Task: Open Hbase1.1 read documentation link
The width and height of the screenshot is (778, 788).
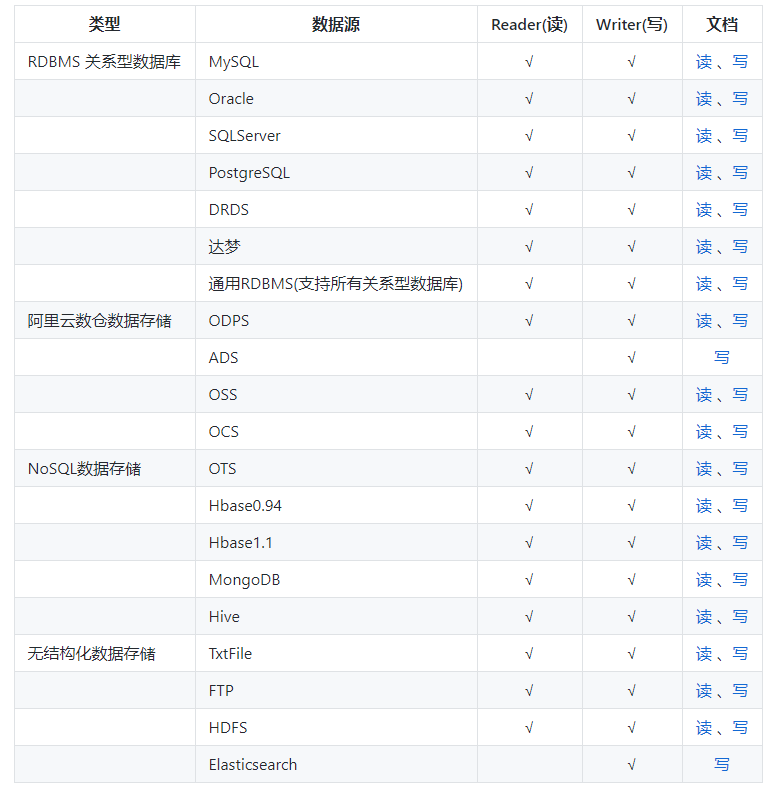Action: pos(704,543)
